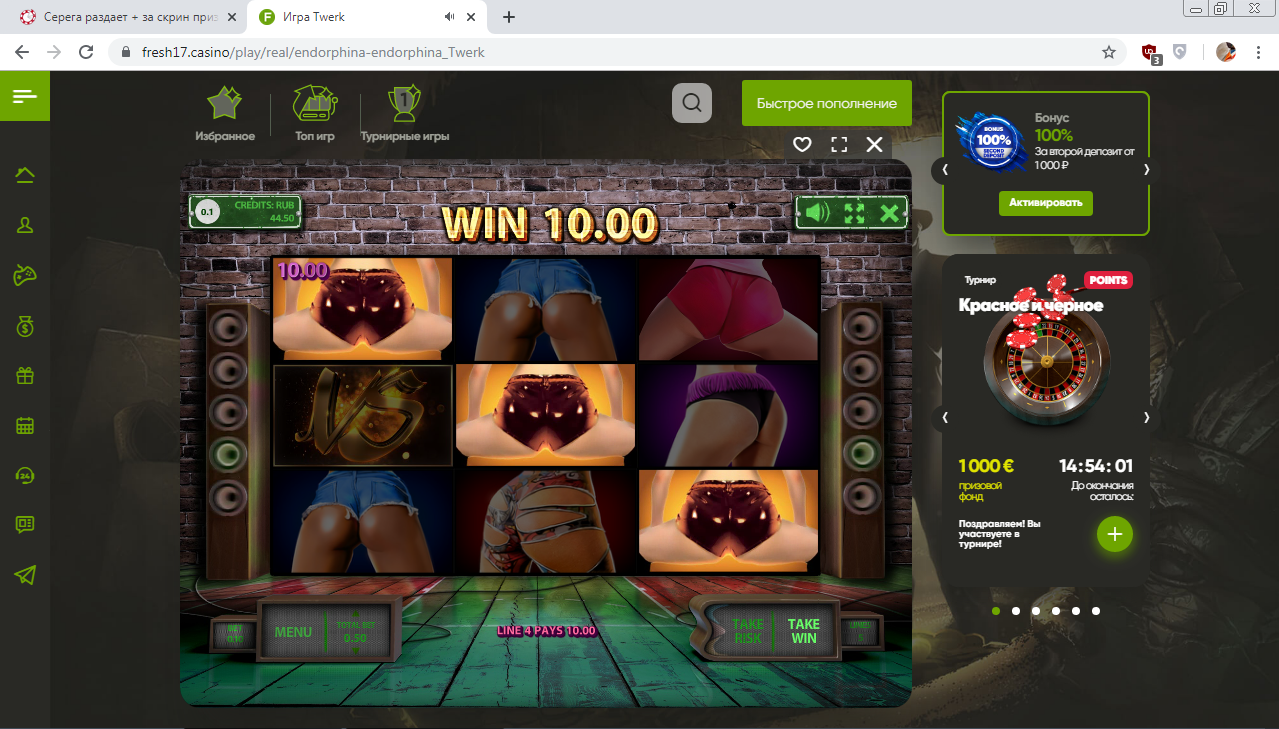Open the news page icon in sidebar
This screenshot has width=1279, height=729.
25,524
